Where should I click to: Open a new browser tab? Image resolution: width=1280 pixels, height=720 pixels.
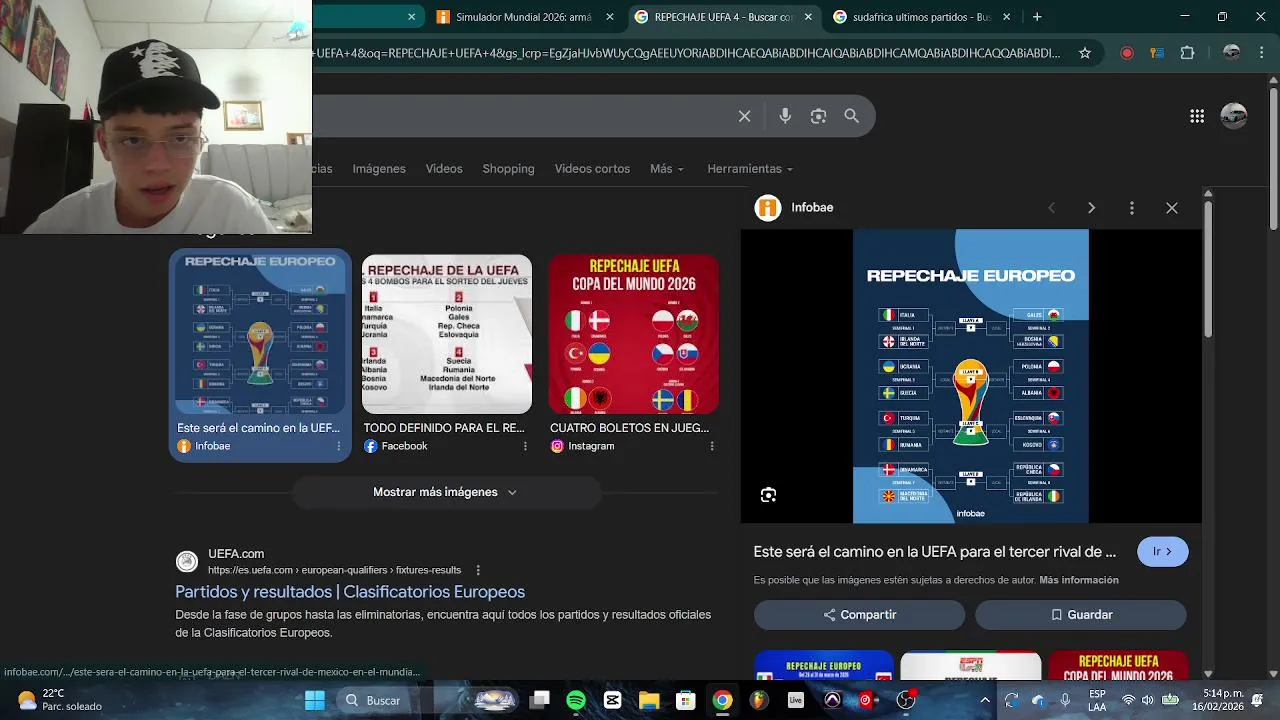(x=1037, y=17)
